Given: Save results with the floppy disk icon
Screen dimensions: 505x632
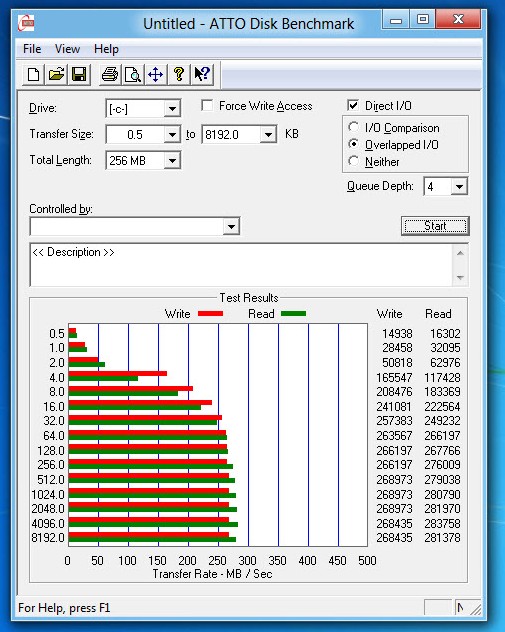Looking at the screenshot, I should 79,75.
